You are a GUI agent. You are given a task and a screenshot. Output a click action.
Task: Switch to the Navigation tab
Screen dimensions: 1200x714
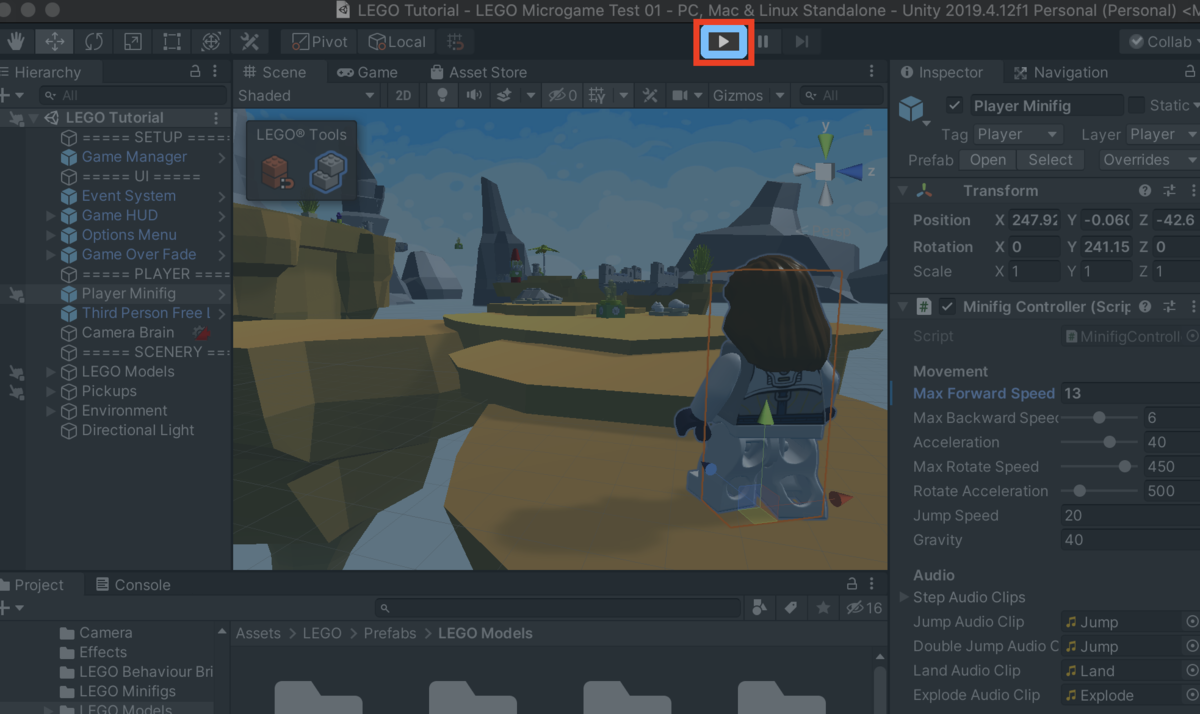click(1060, 72)
